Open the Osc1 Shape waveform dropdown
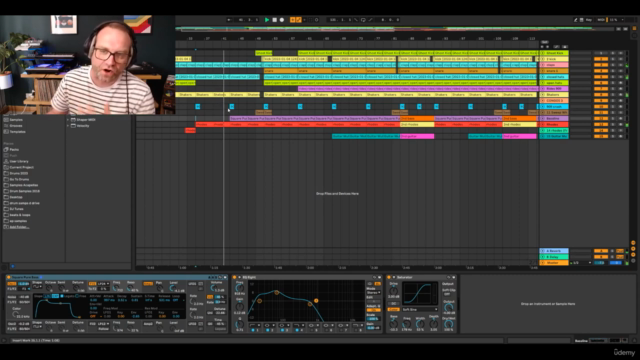The height and width of the screenshot is (360, 640). coord(37,287)
